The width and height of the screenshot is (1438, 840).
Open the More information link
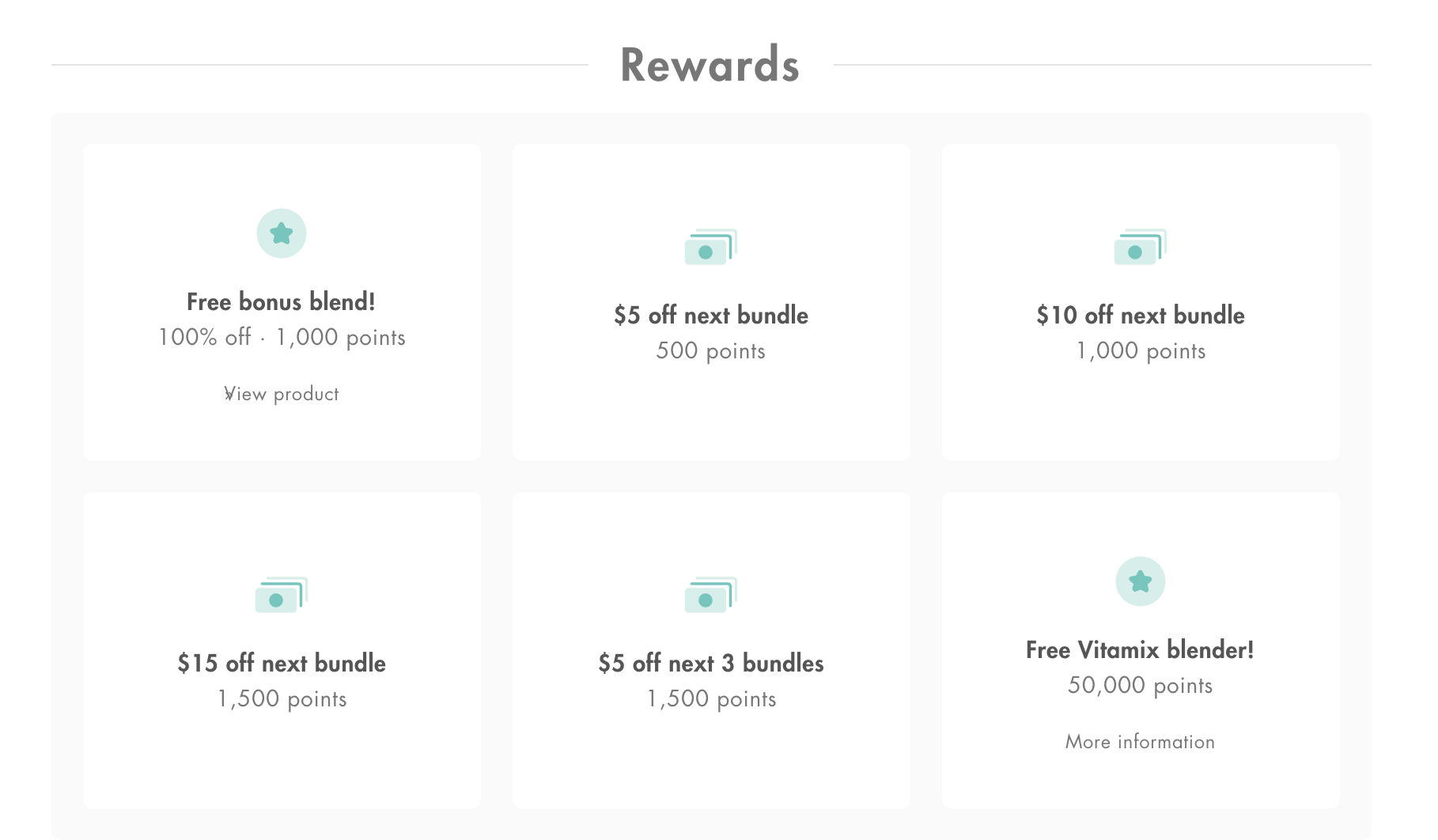pos(1139,741)
